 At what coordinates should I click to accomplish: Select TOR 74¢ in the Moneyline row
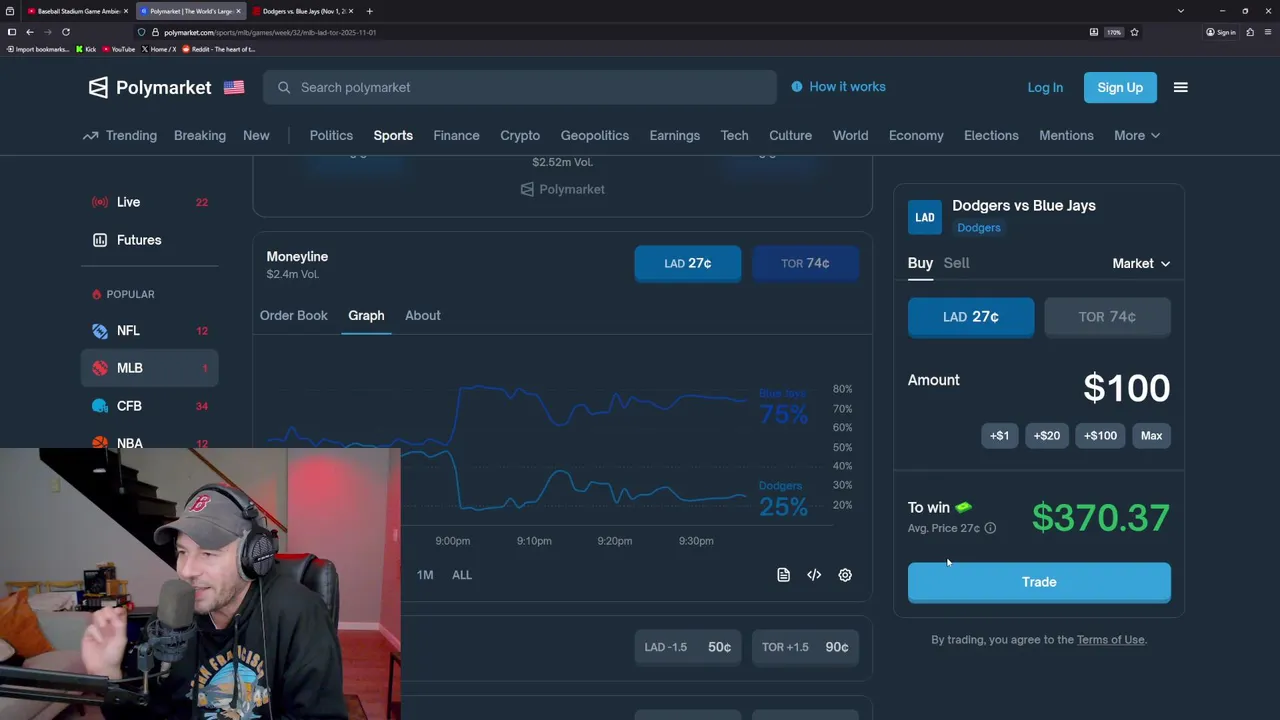[x=805, y=263]
